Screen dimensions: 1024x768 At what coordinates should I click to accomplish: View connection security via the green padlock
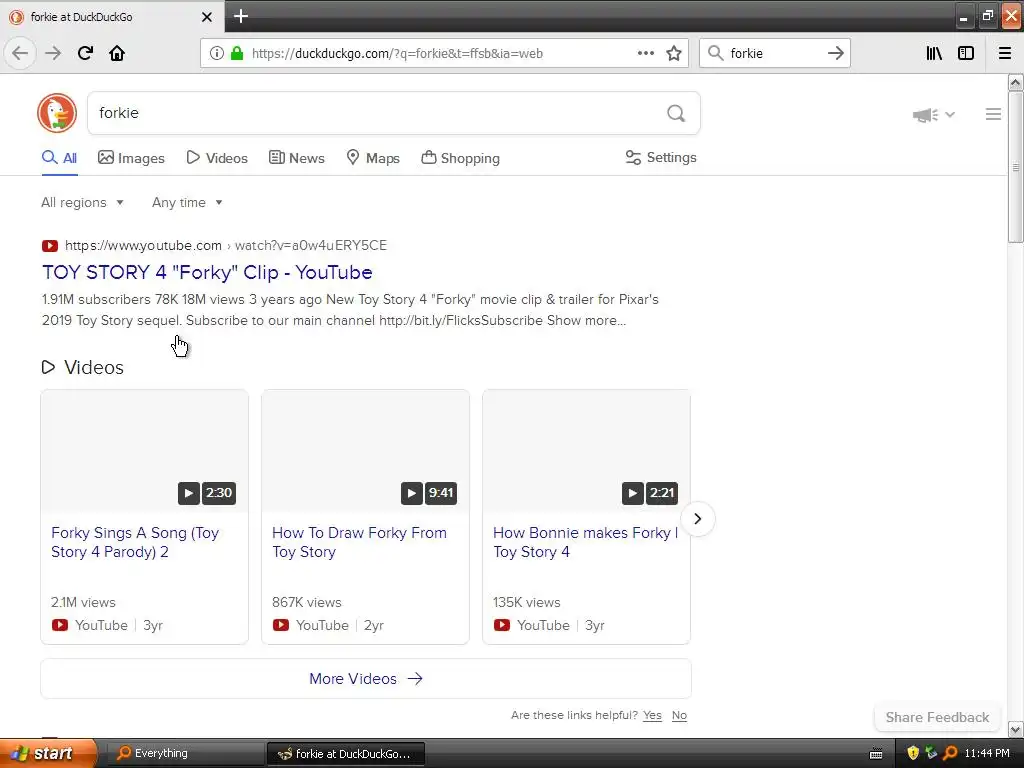237,53
